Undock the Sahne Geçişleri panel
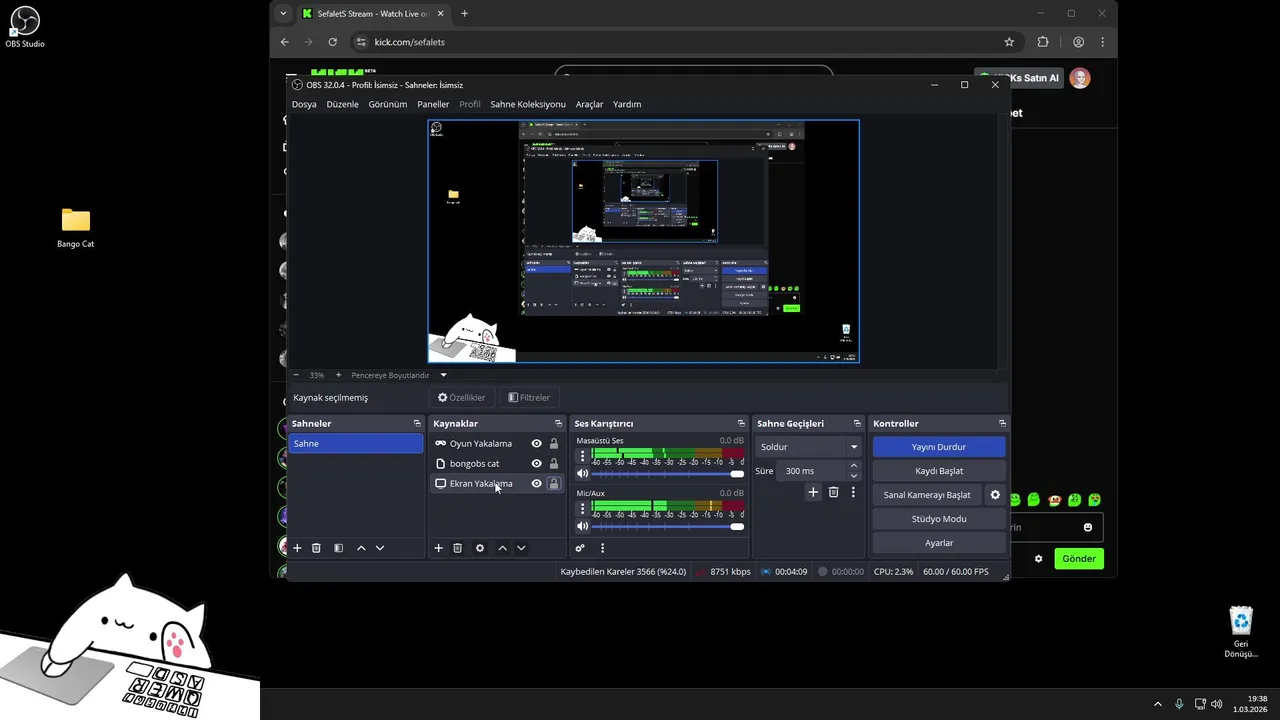The height and width of the screenshot is (720, 1280). coord(857,424)
